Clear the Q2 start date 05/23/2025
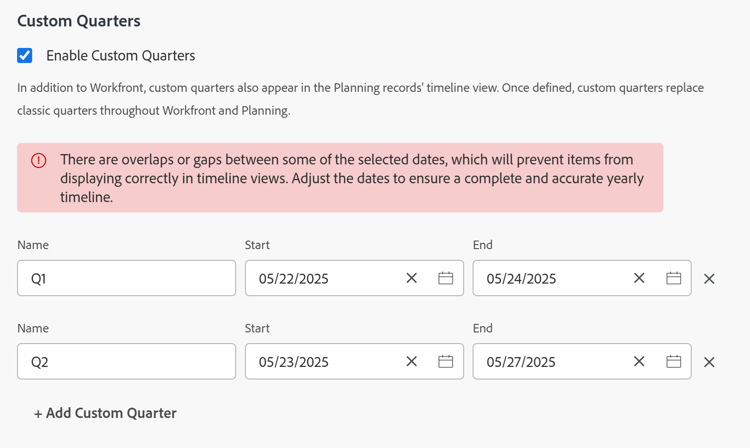The height and width of the screenshot is (448, 750). [x=412, y=361]
